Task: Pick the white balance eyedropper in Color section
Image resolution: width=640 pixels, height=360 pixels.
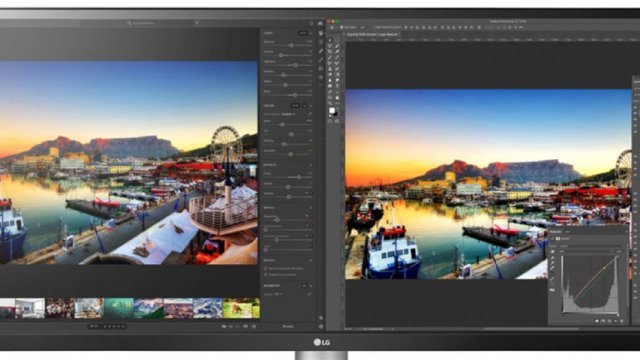Action: (311, 114)
